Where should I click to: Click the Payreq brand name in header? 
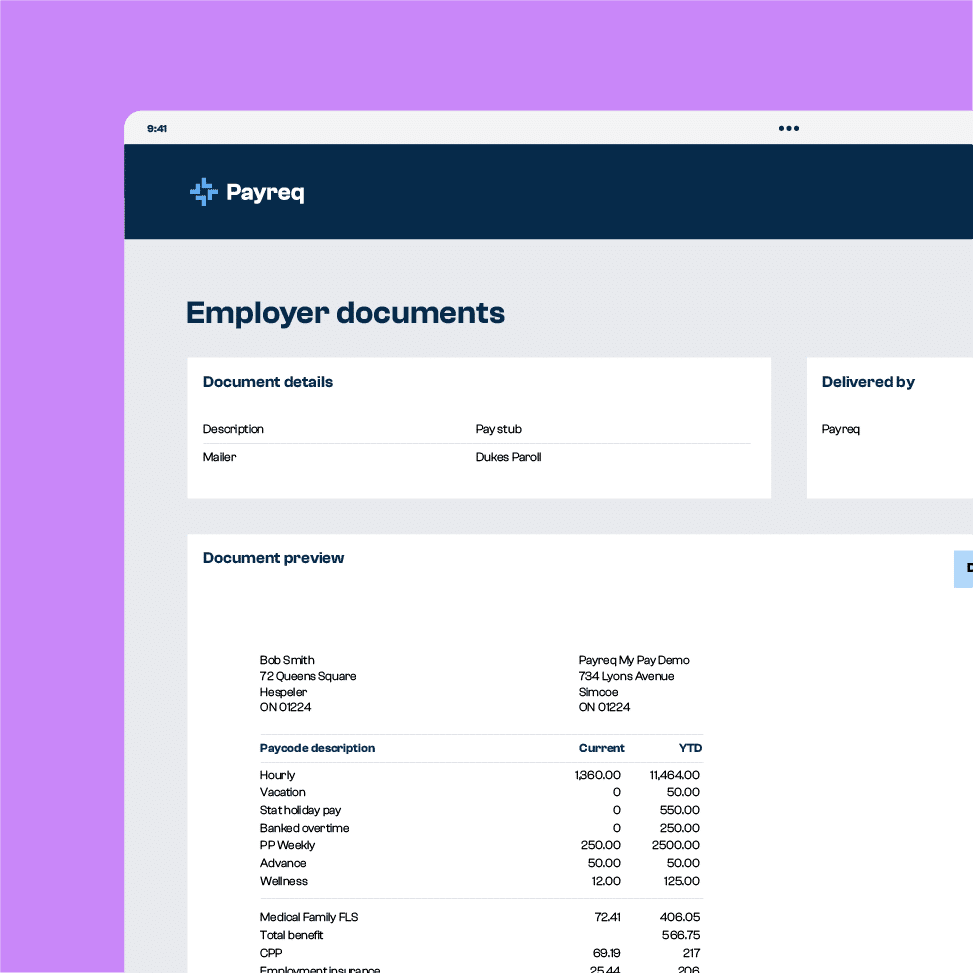266,192
